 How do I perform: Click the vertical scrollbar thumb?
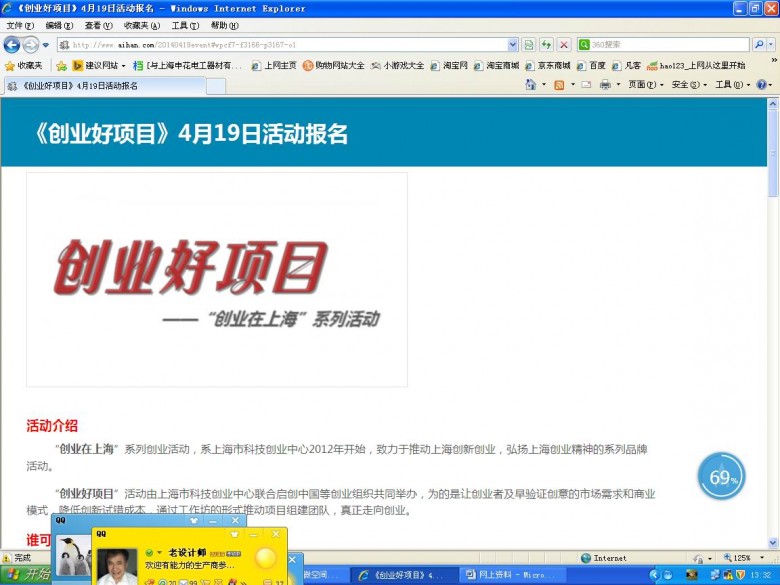pyautogui.click(x=773, y=153)
